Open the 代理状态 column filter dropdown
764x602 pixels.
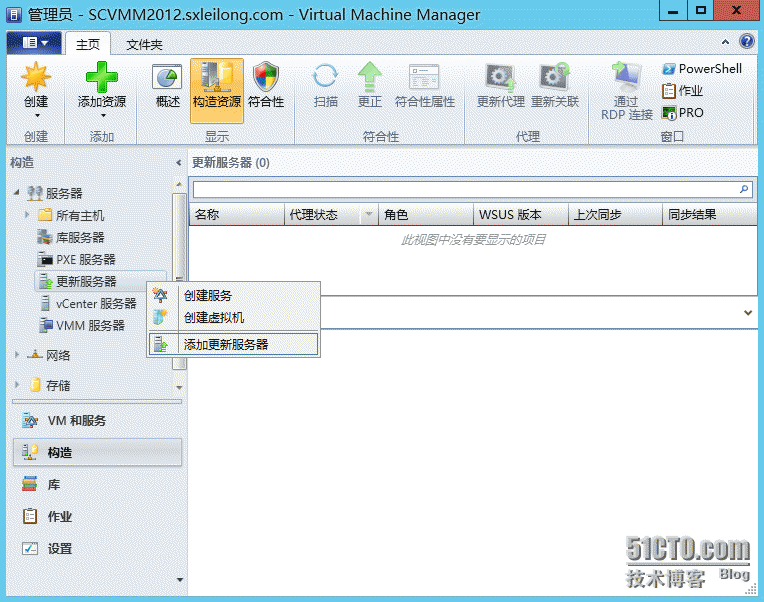pos(369,214)
